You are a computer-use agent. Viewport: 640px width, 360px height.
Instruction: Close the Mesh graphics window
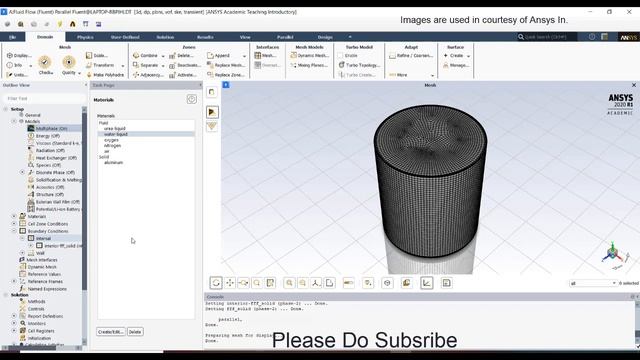[x=634, y=85]
